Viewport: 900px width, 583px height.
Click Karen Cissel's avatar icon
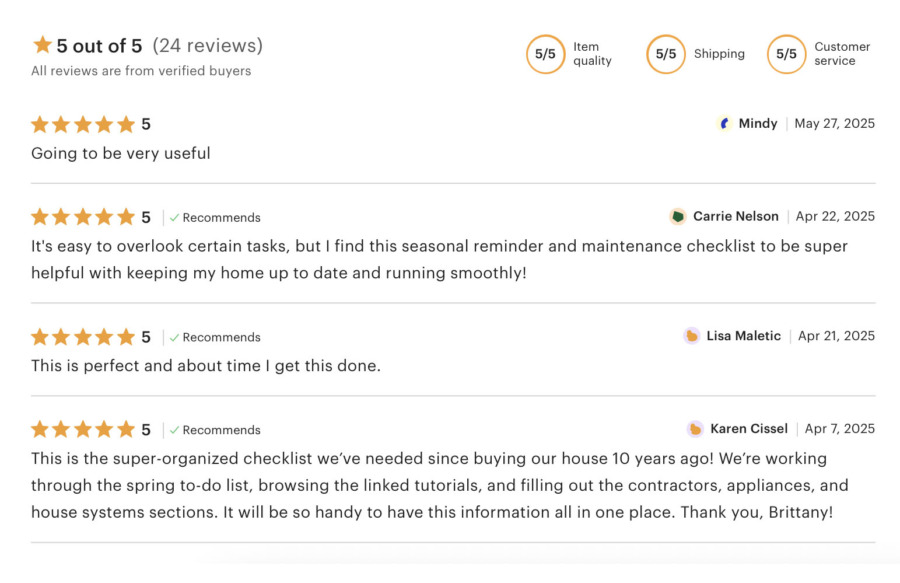pyautogui.click(x=695, y=429)
